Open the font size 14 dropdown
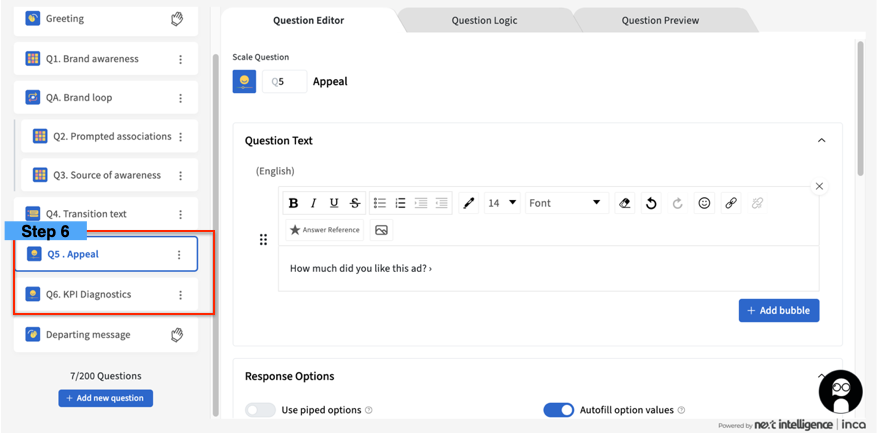877x433 pixels. 502,203
